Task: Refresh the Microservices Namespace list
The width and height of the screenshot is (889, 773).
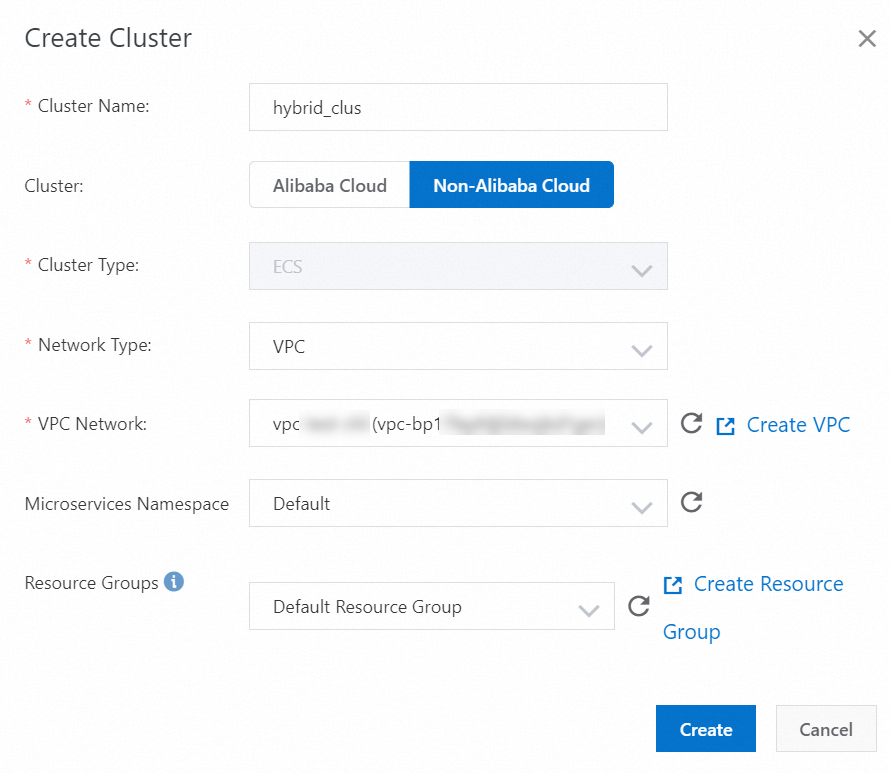Action: coord(691,502)
